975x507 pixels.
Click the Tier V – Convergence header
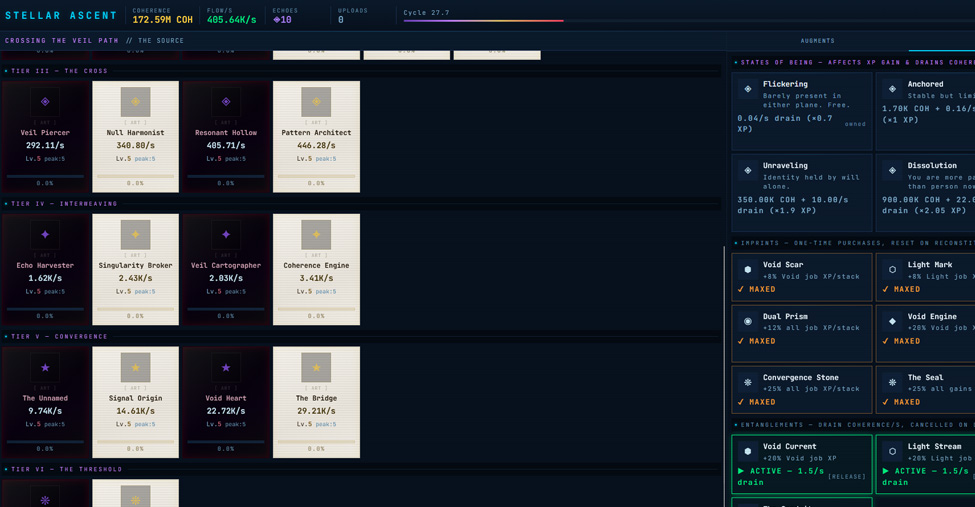[x=59, y=337]
